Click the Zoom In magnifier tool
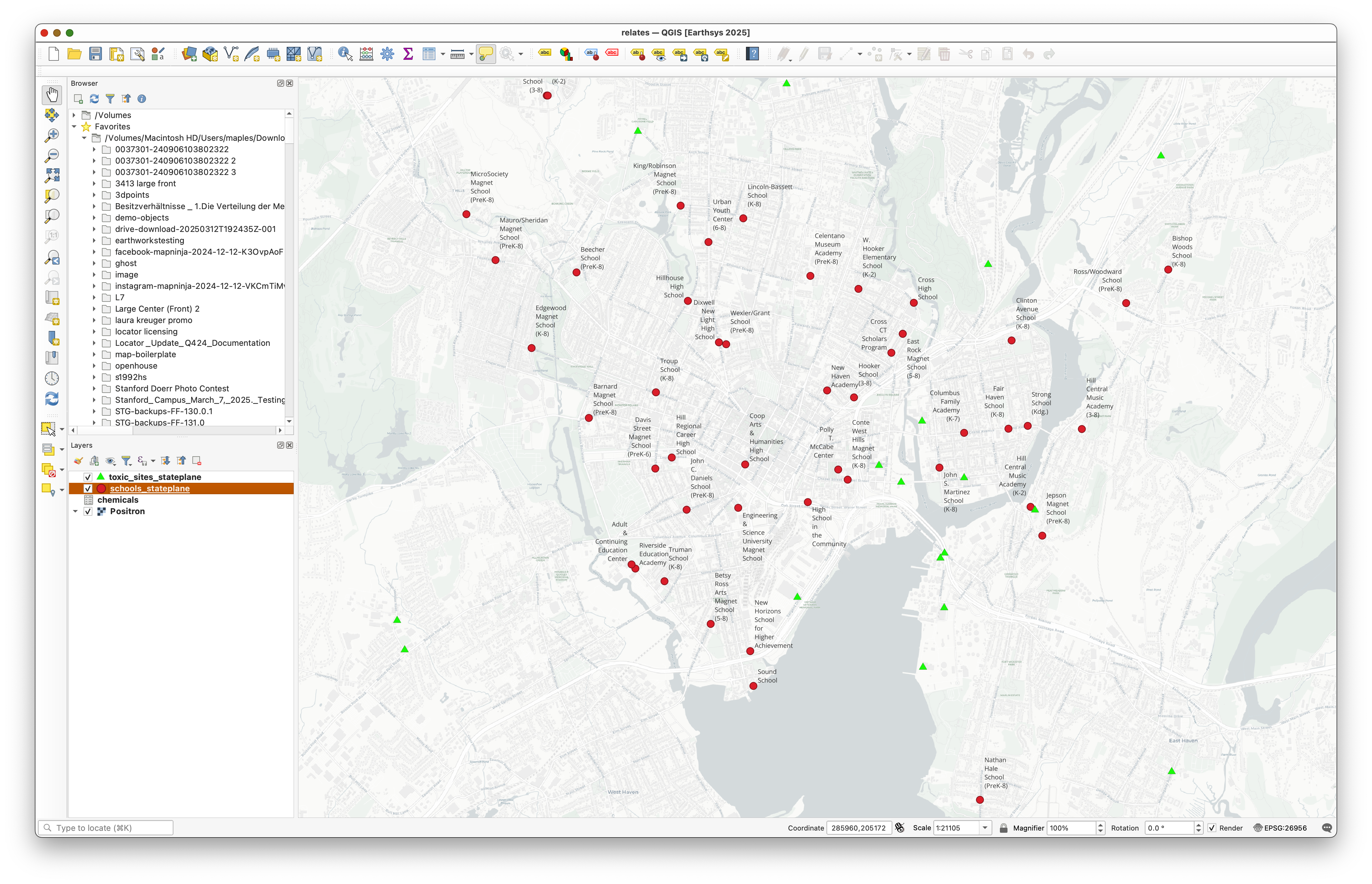1372x884 pixels. (52, 135)
